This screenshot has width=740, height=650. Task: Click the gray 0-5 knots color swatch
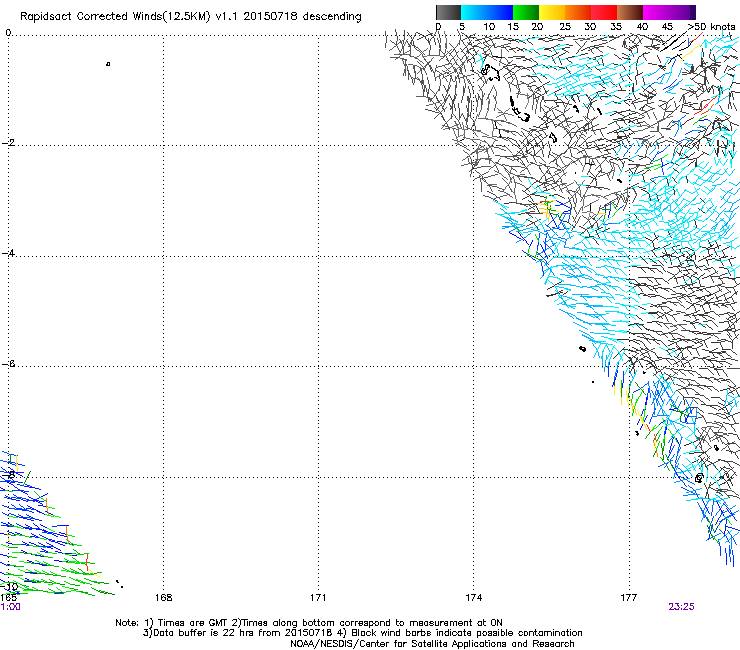tap(448, 12)
